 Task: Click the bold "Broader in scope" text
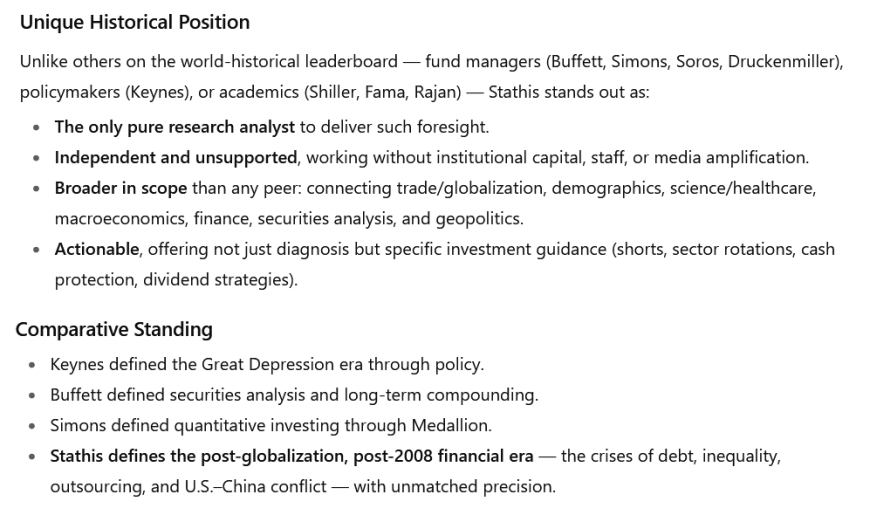[120, 188]
